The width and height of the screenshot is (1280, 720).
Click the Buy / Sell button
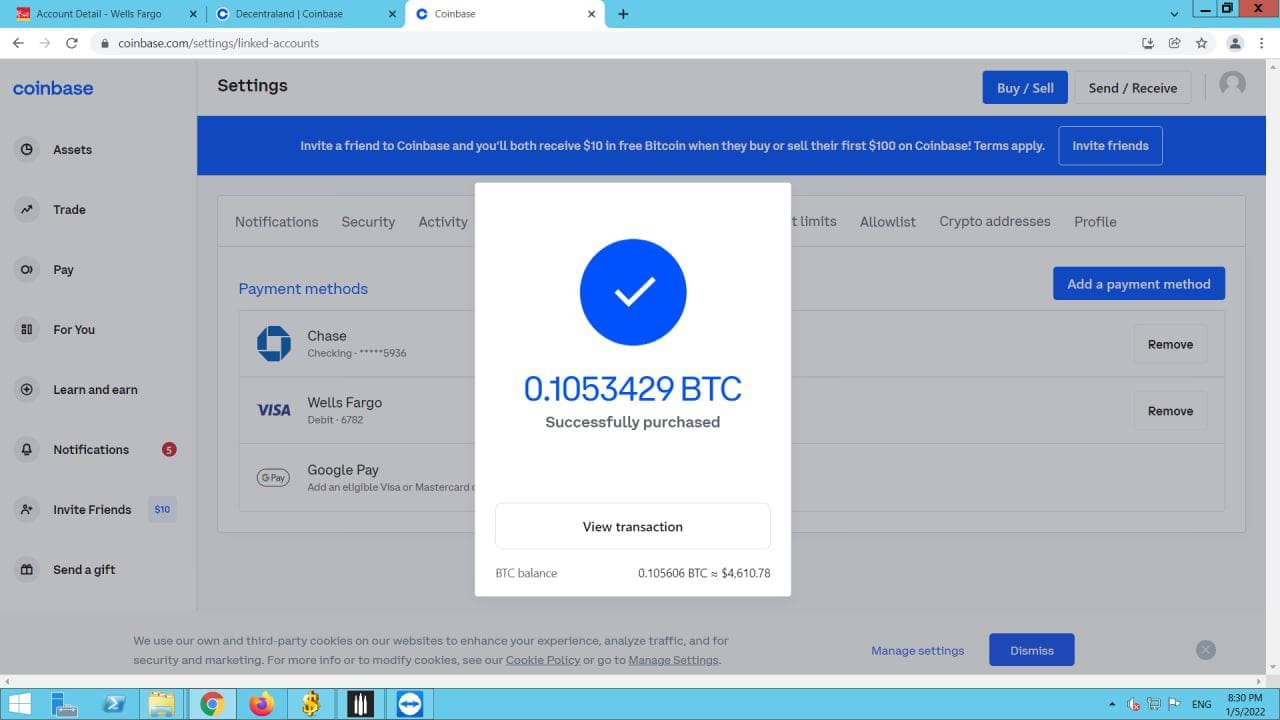[1025, 88]
